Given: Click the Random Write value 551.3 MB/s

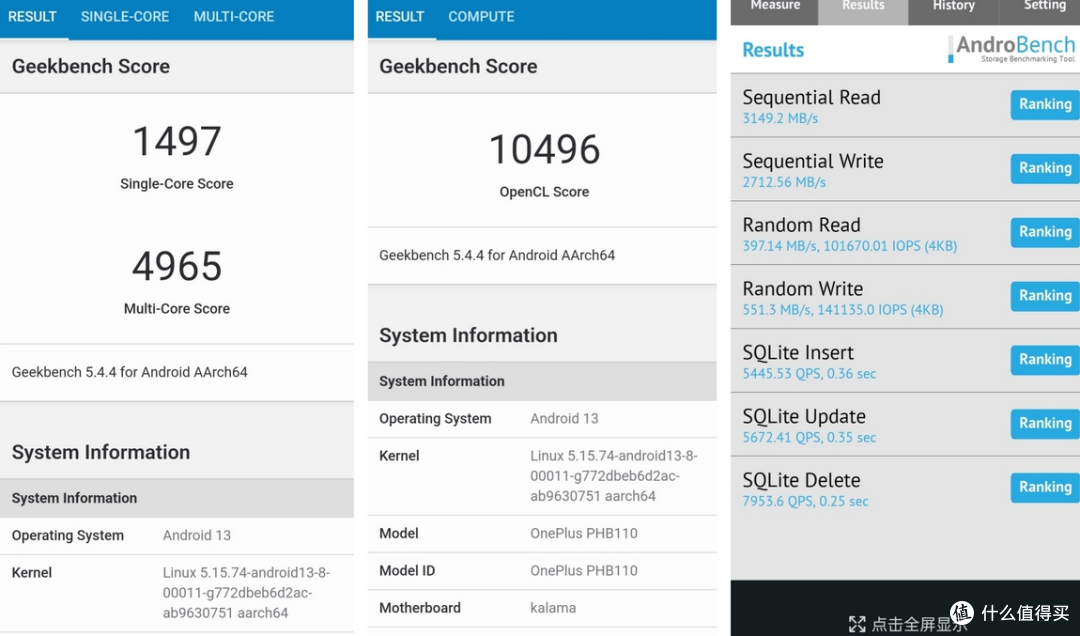Looking at the screenshot, I should pyautogui.click(x=776, y=310).
